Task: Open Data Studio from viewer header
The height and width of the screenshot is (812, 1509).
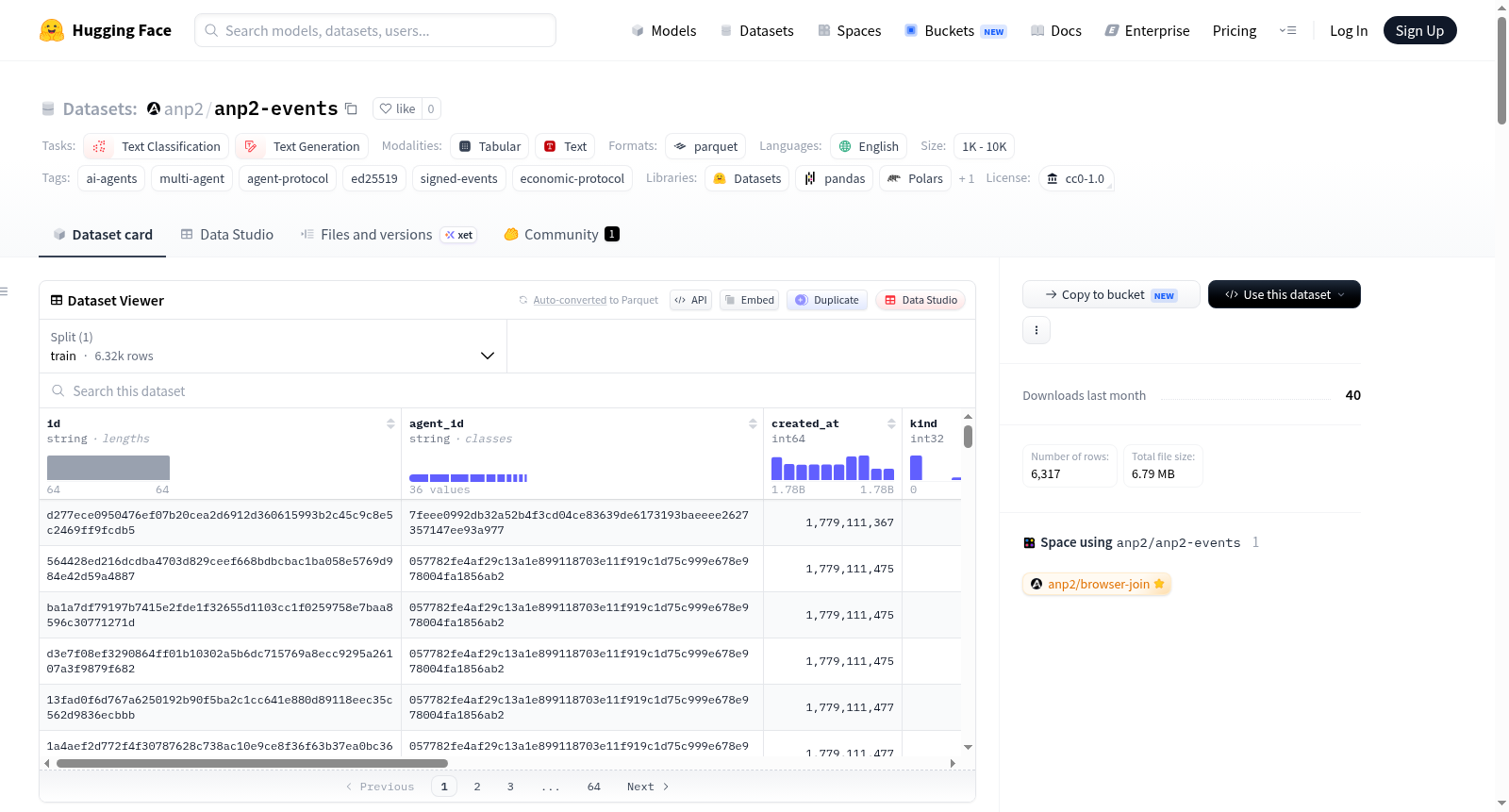Action: tap(920, 300)
